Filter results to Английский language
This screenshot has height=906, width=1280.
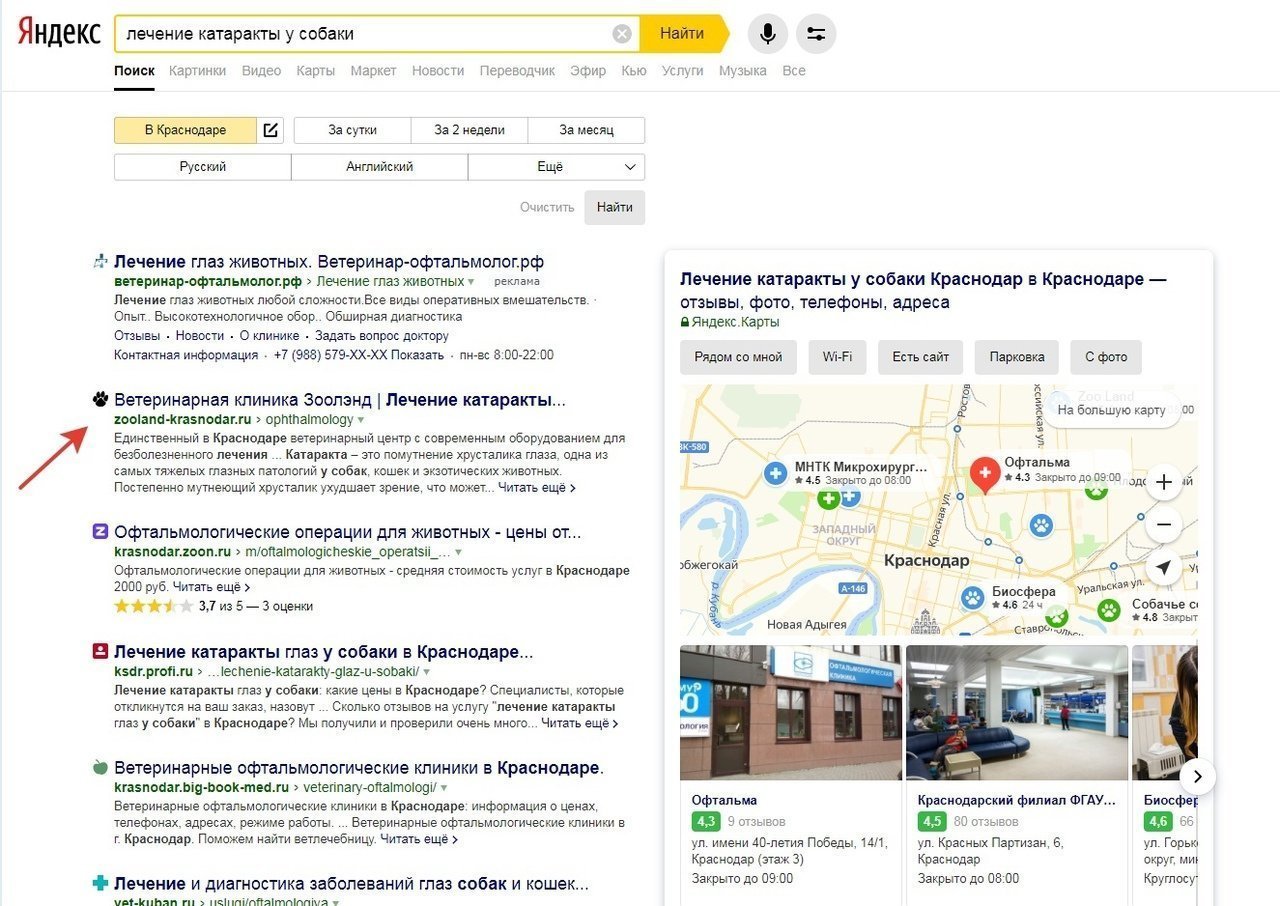(380, 167)
